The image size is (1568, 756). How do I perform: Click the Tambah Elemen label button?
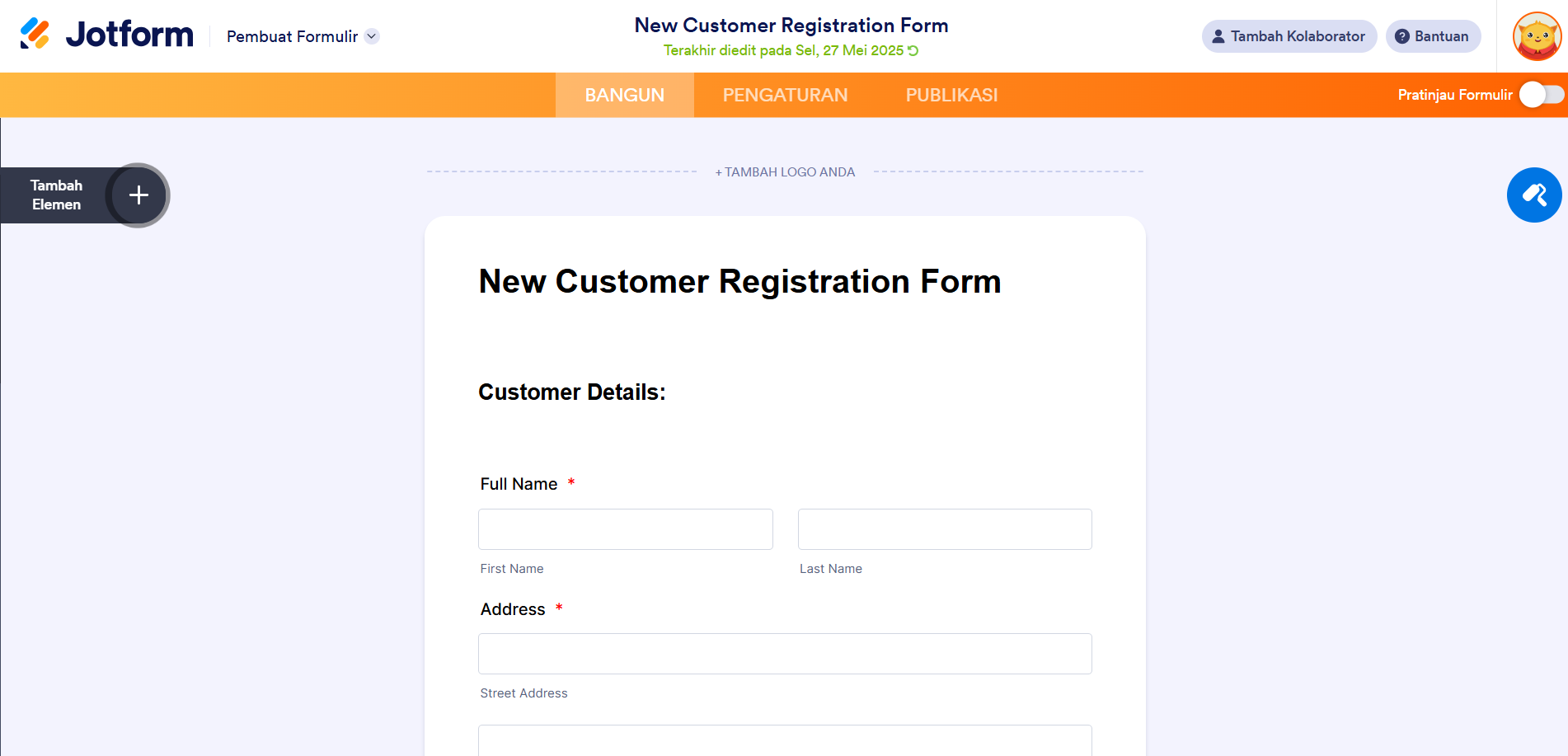(x=56, y=195)
